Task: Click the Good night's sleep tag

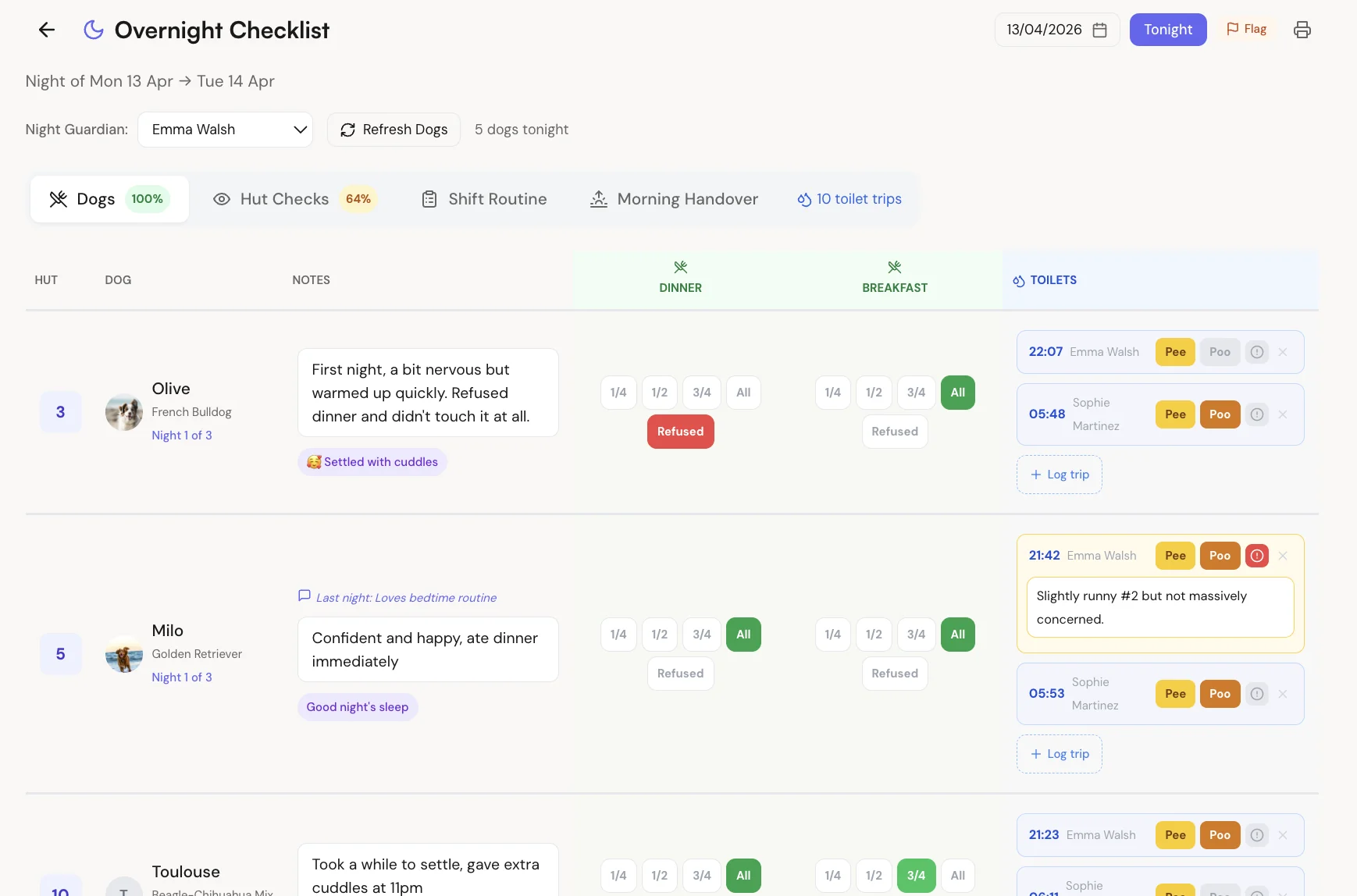Action: 358,707
